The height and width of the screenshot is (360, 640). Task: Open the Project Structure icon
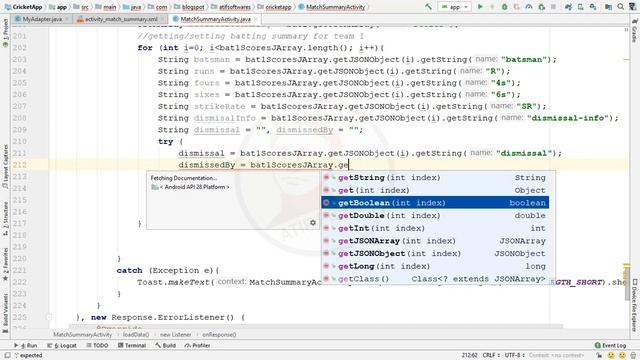pos(608,7)
